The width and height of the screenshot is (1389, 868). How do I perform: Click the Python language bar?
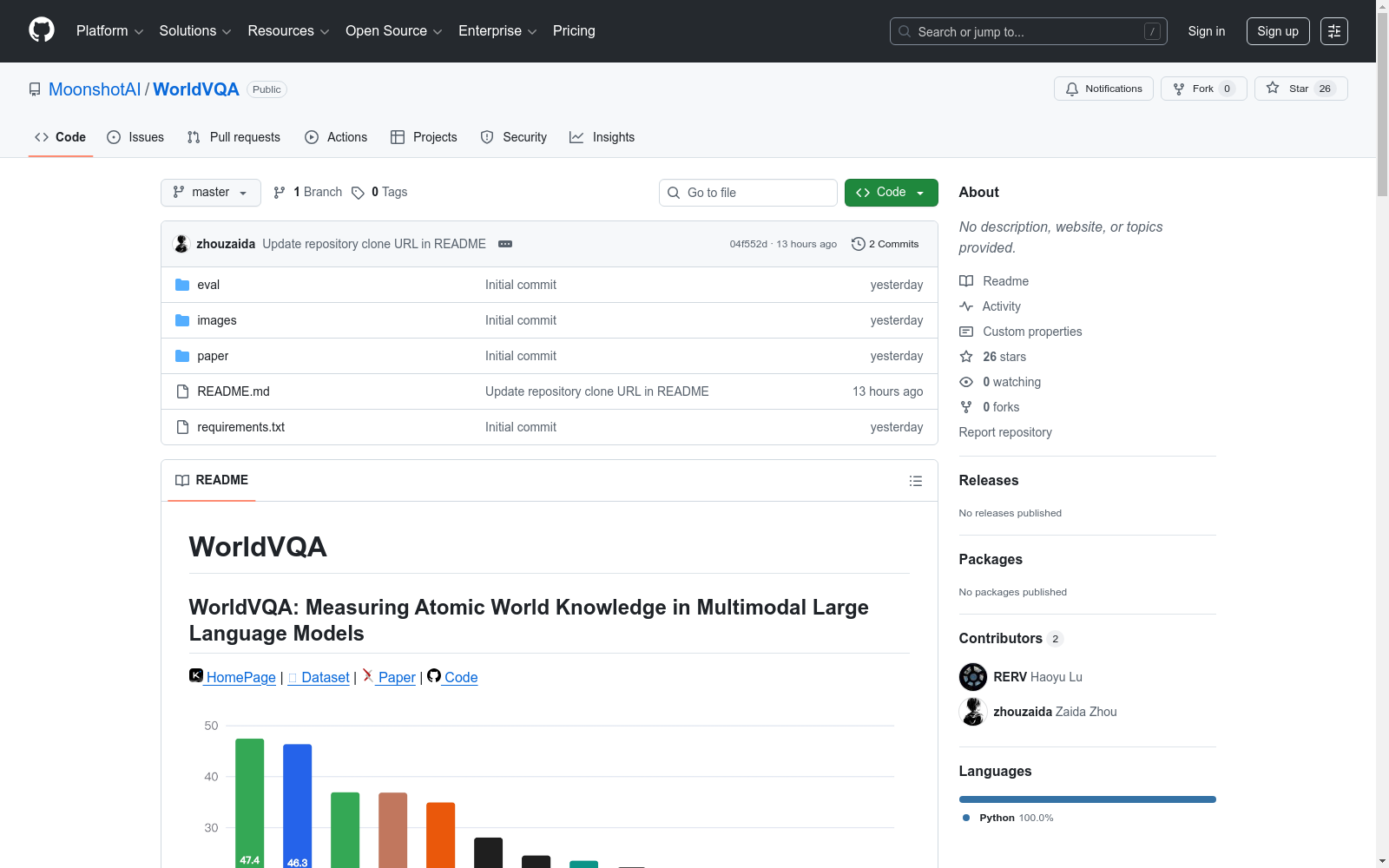pos(1088,799)
